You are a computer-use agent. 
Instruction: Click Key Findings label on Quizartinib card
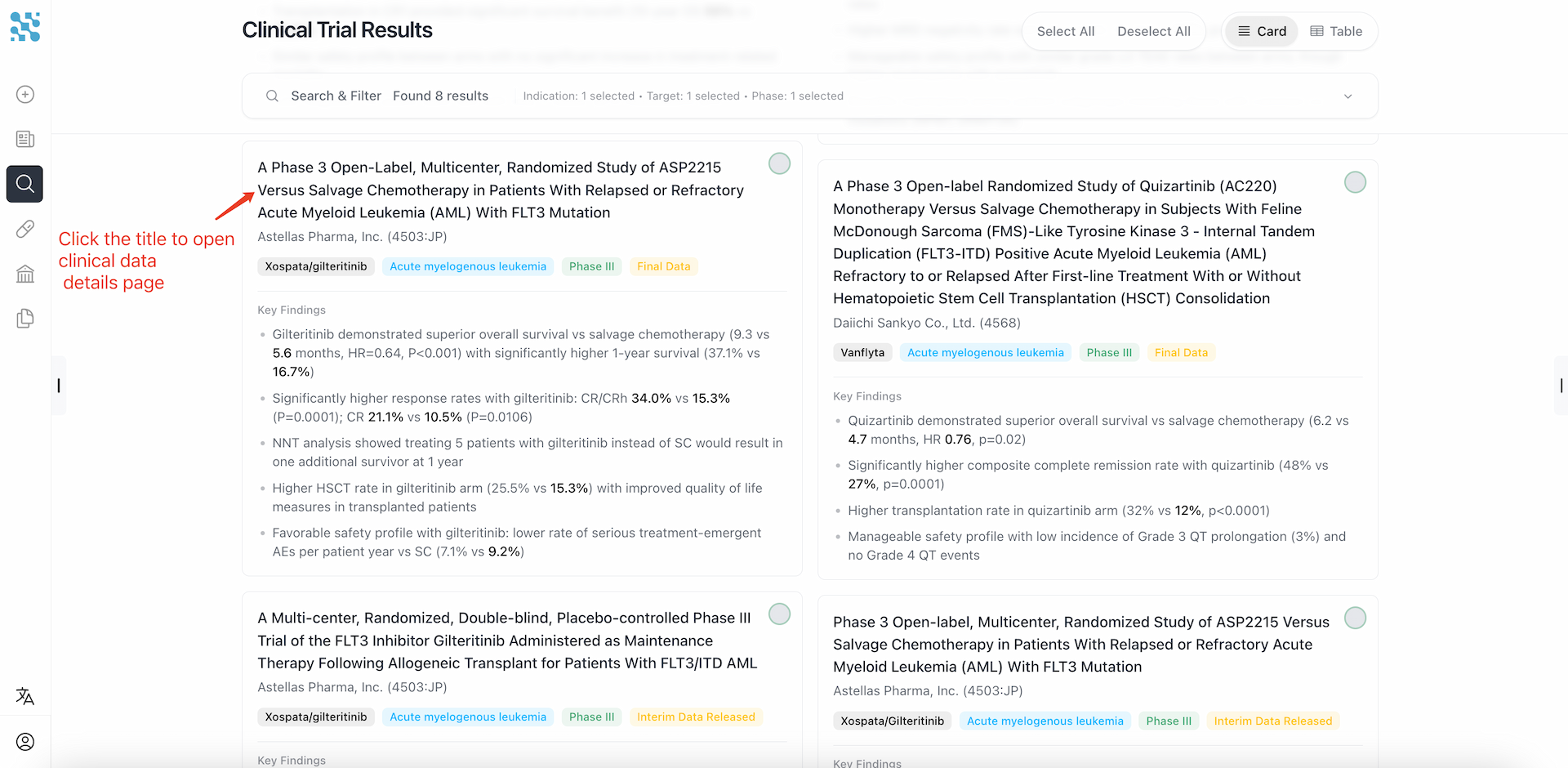pos(867,396)
